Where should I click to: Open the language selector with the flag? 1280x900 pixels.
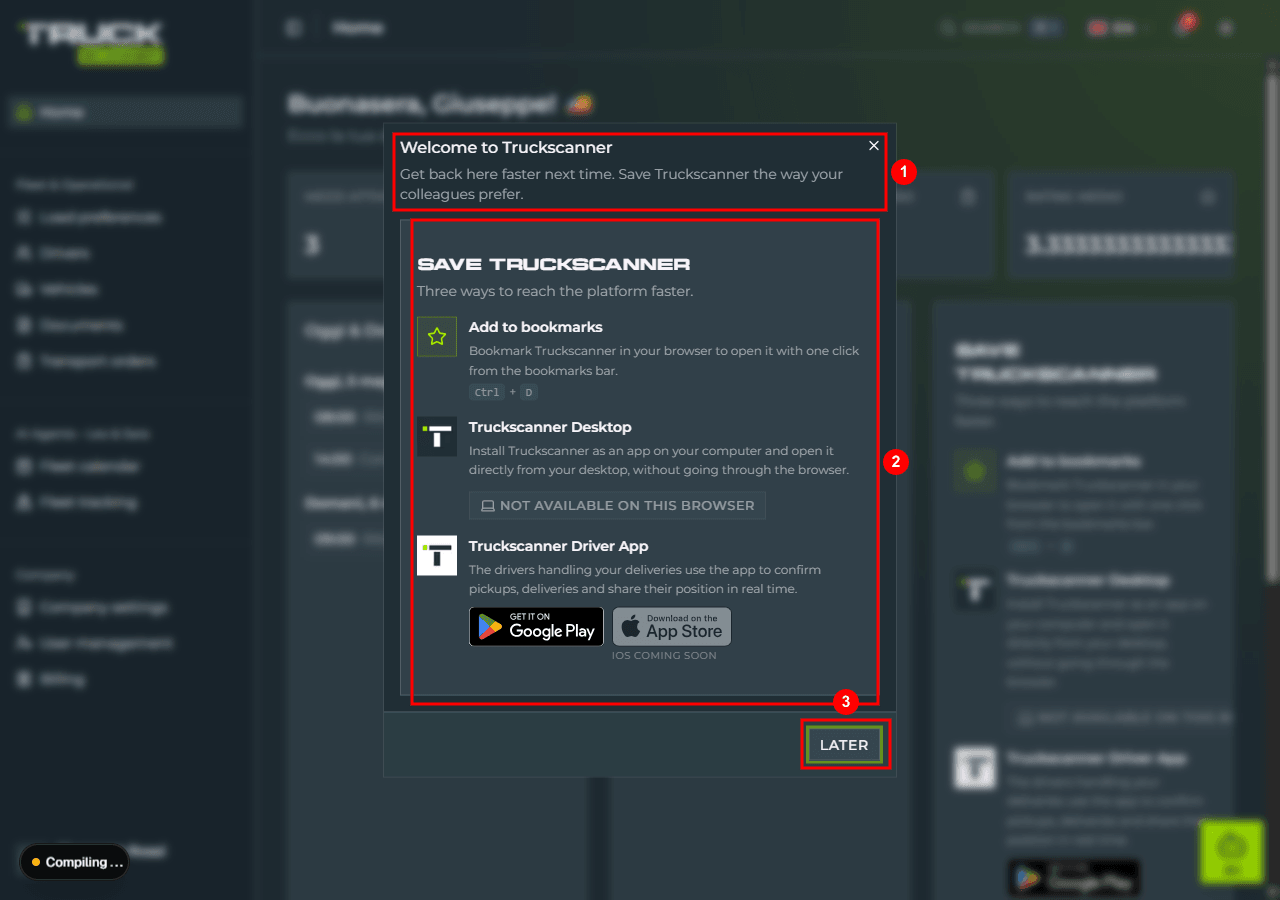click(1117, 28)
